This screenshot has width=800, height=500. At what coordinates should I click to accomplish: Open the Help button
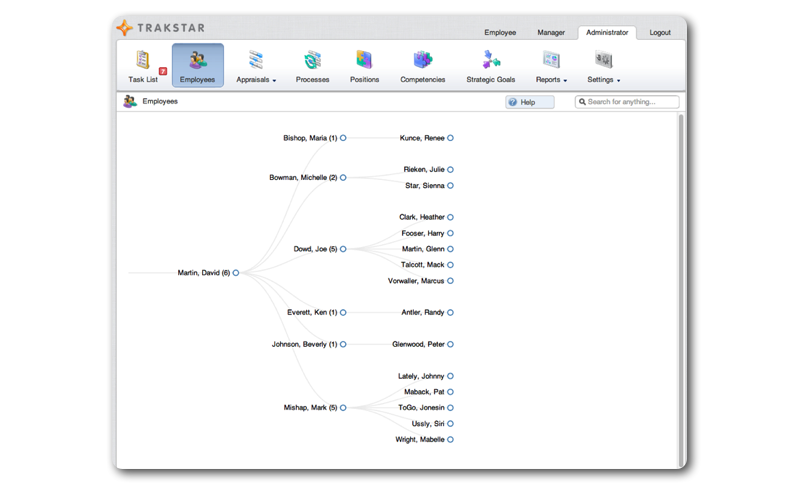click(x=530, y=102)
